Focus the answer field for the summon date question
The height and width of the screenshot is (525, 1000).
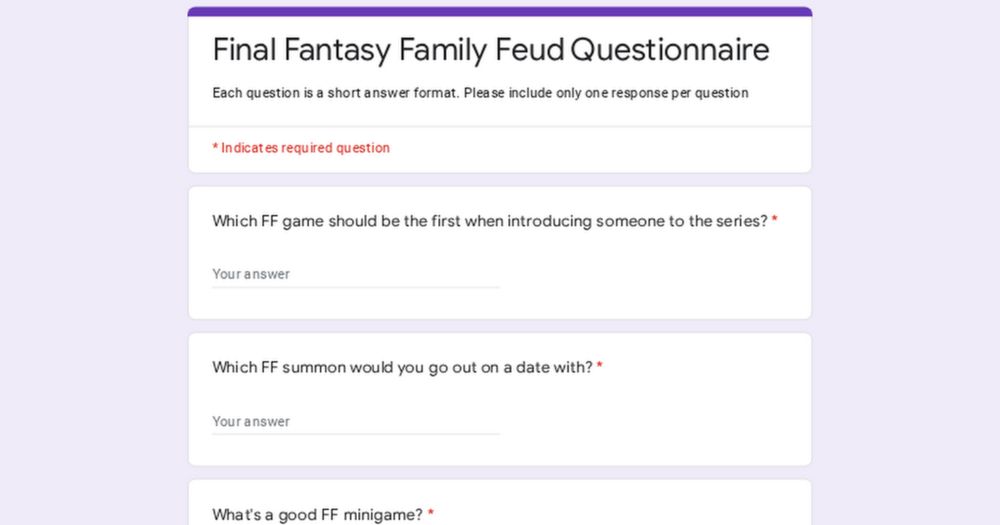tap(356, 422)
